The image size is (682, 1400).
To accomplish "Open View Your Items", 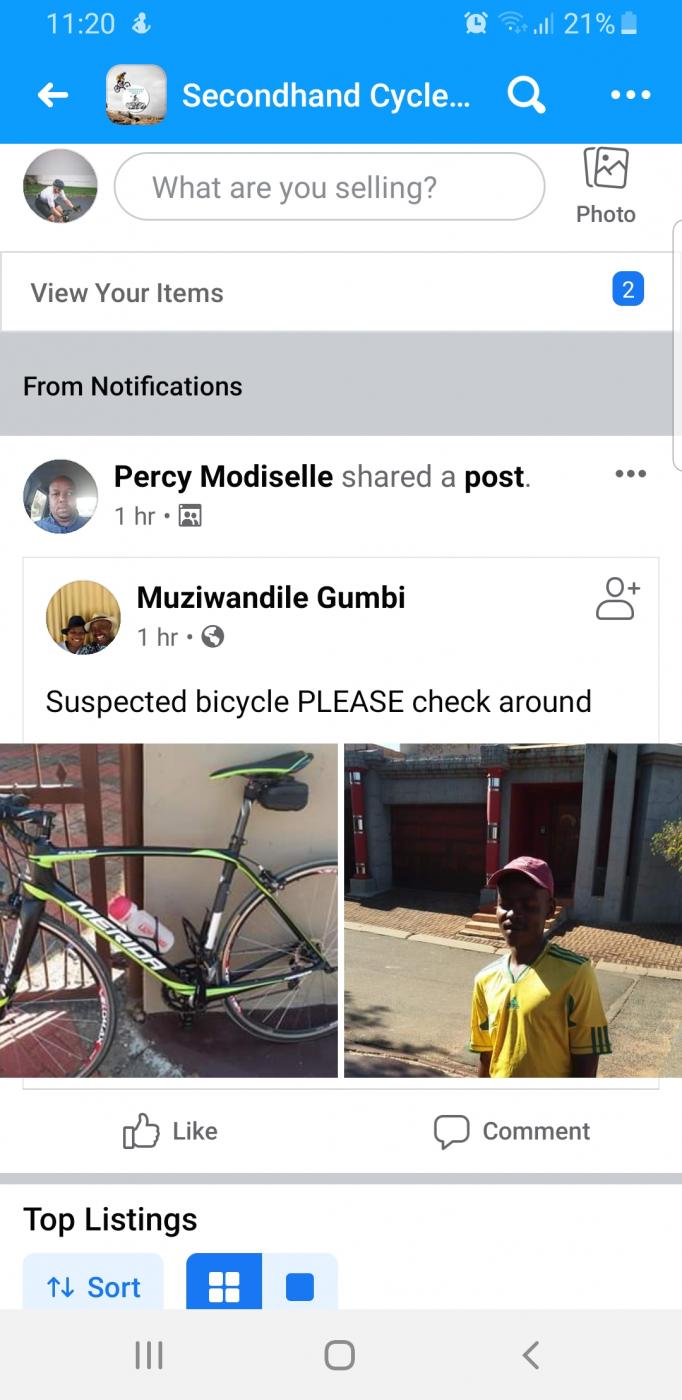I will click(127, 293).
